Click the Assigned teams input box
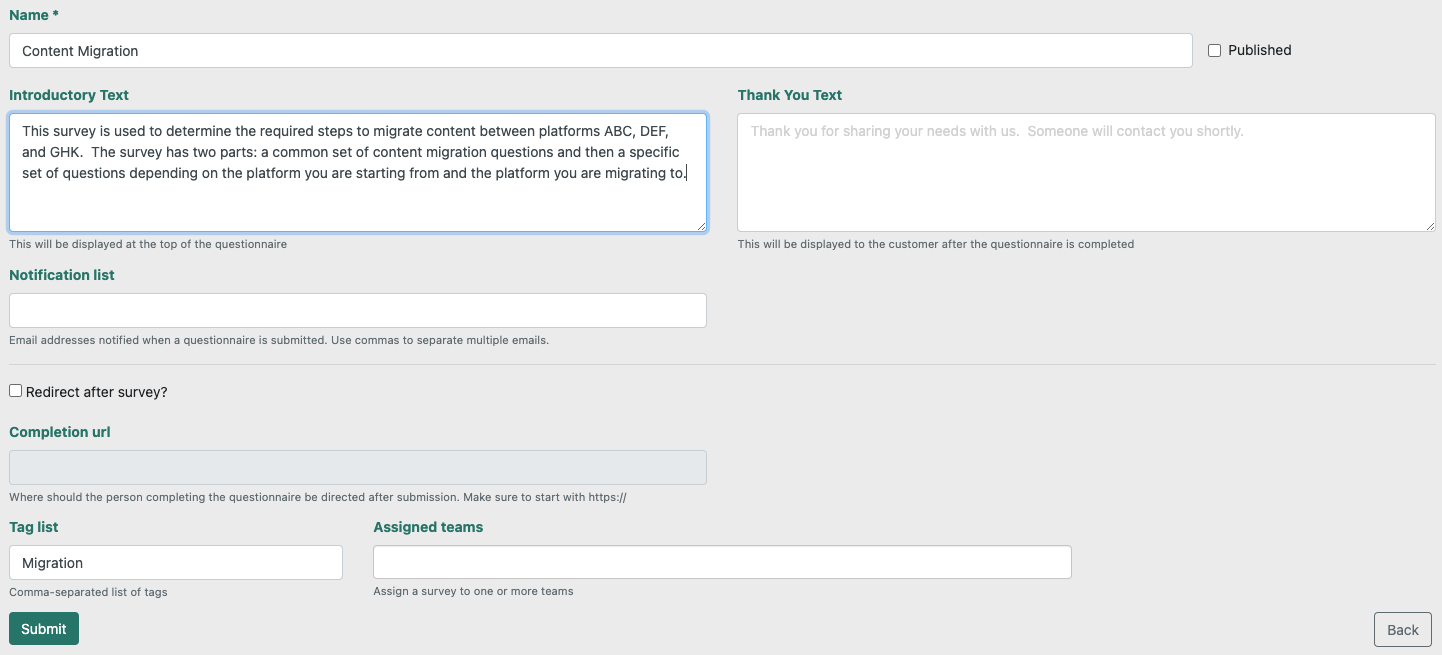The image size is (1442, 655). [x=721, y=562]
